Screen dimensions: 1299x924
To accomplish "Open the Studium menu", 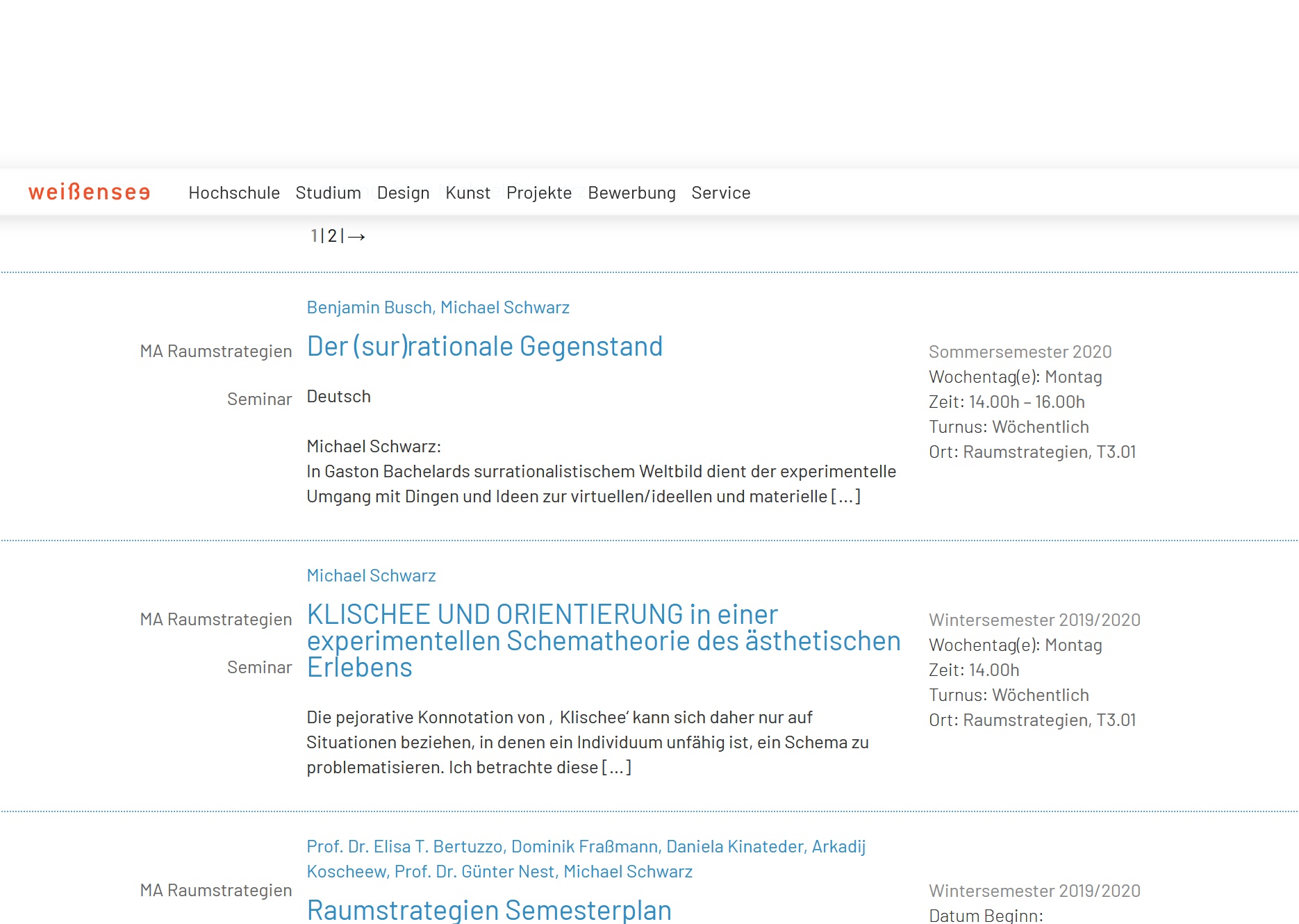I will [328, 193].
